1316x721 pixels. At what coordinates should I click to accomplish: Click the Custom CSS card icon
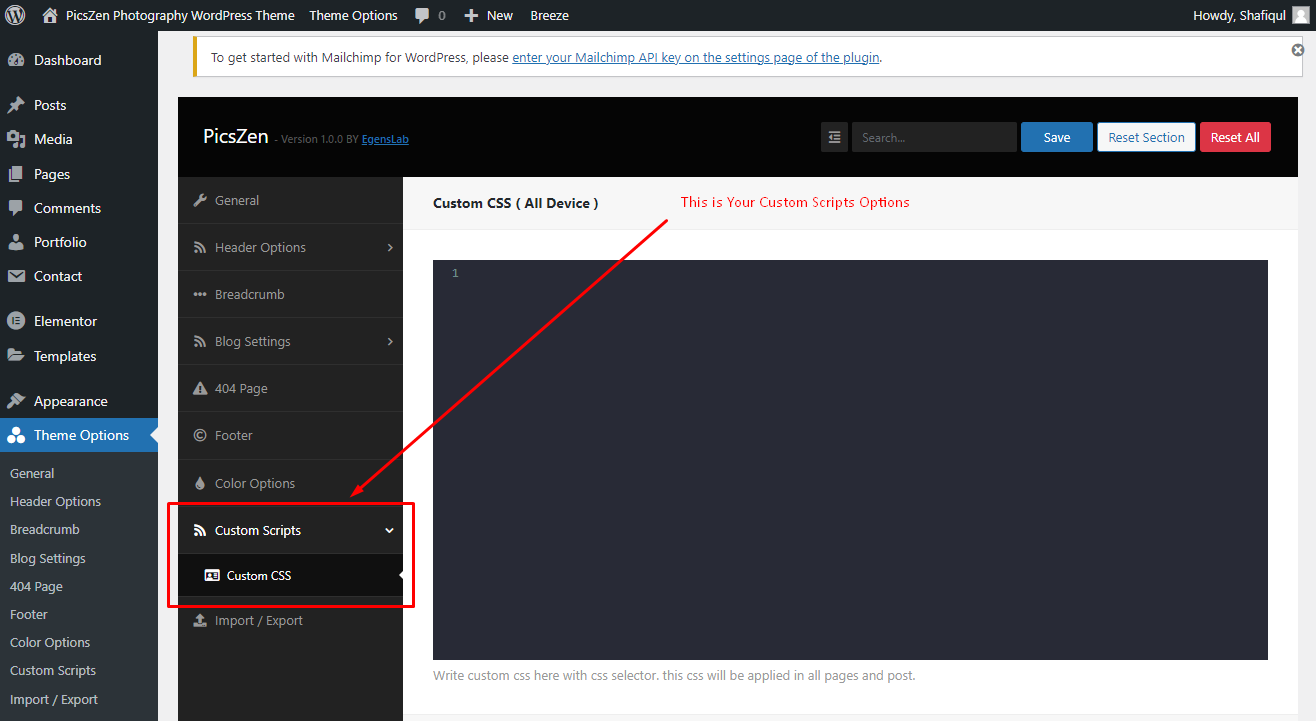coord(212,575)
